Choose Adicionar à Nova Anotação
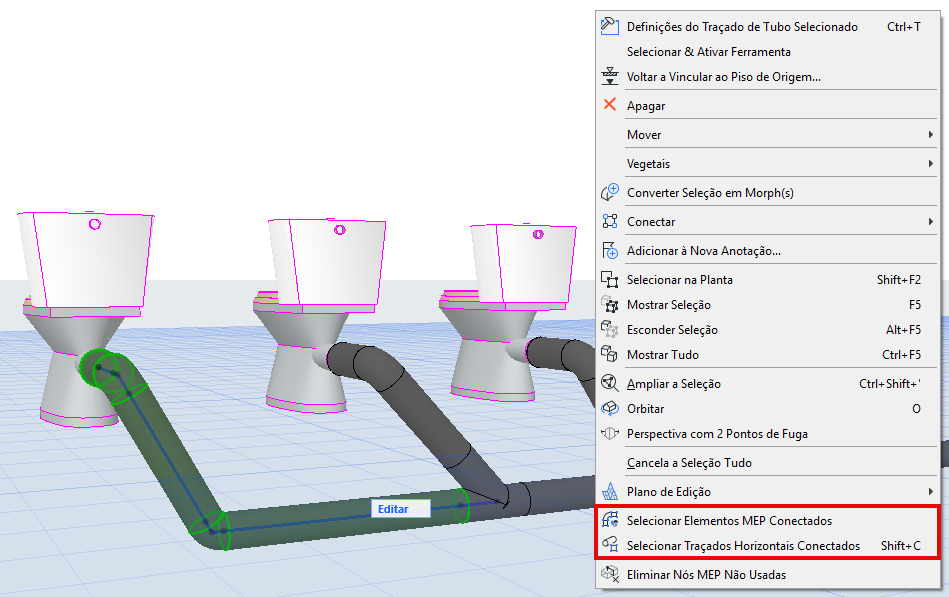The image size is (949, 597). point(767,251)
